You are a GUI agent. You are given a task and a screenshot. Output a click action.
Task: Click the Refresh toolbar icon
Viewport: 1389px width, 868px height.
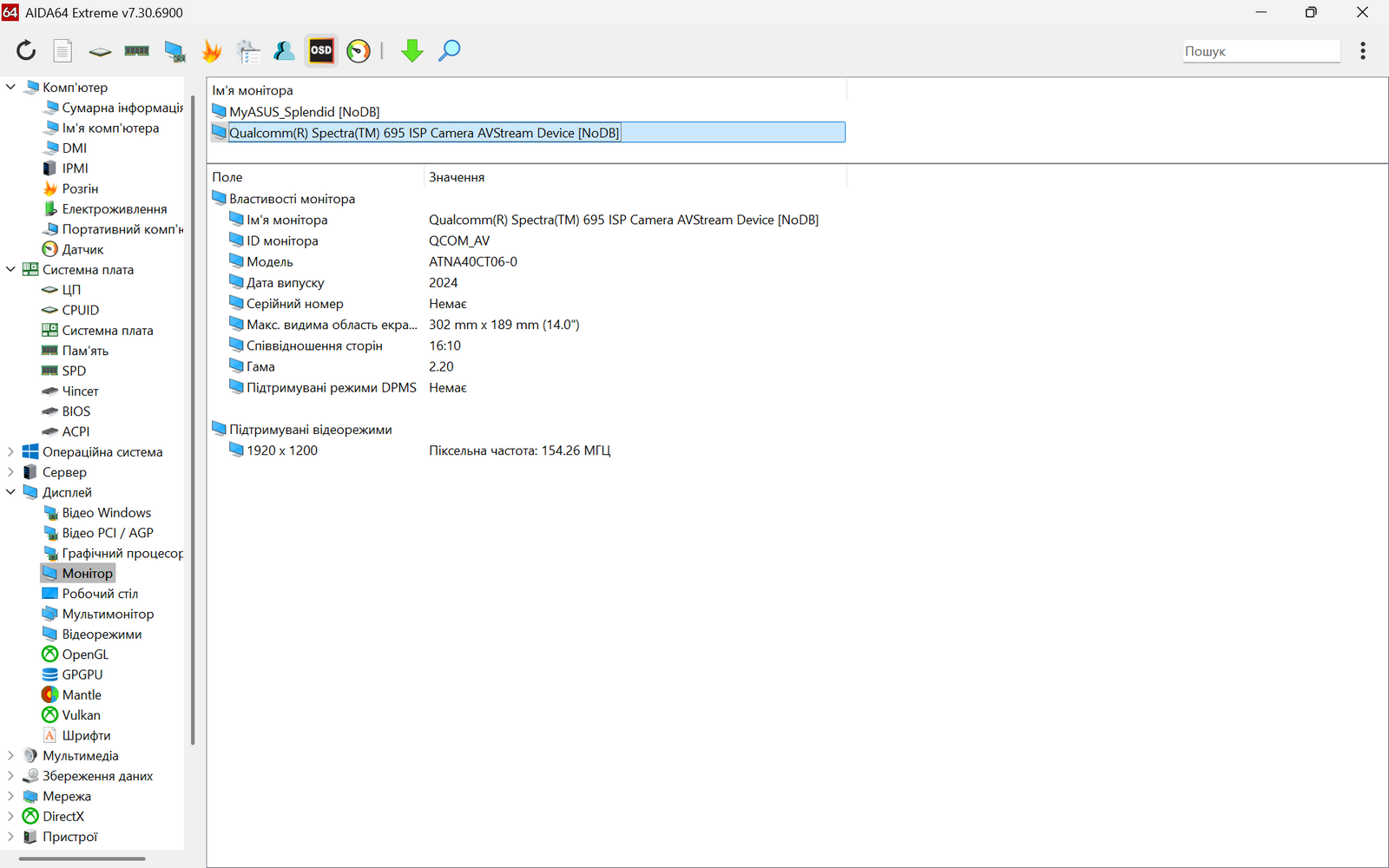pos(26,51)
